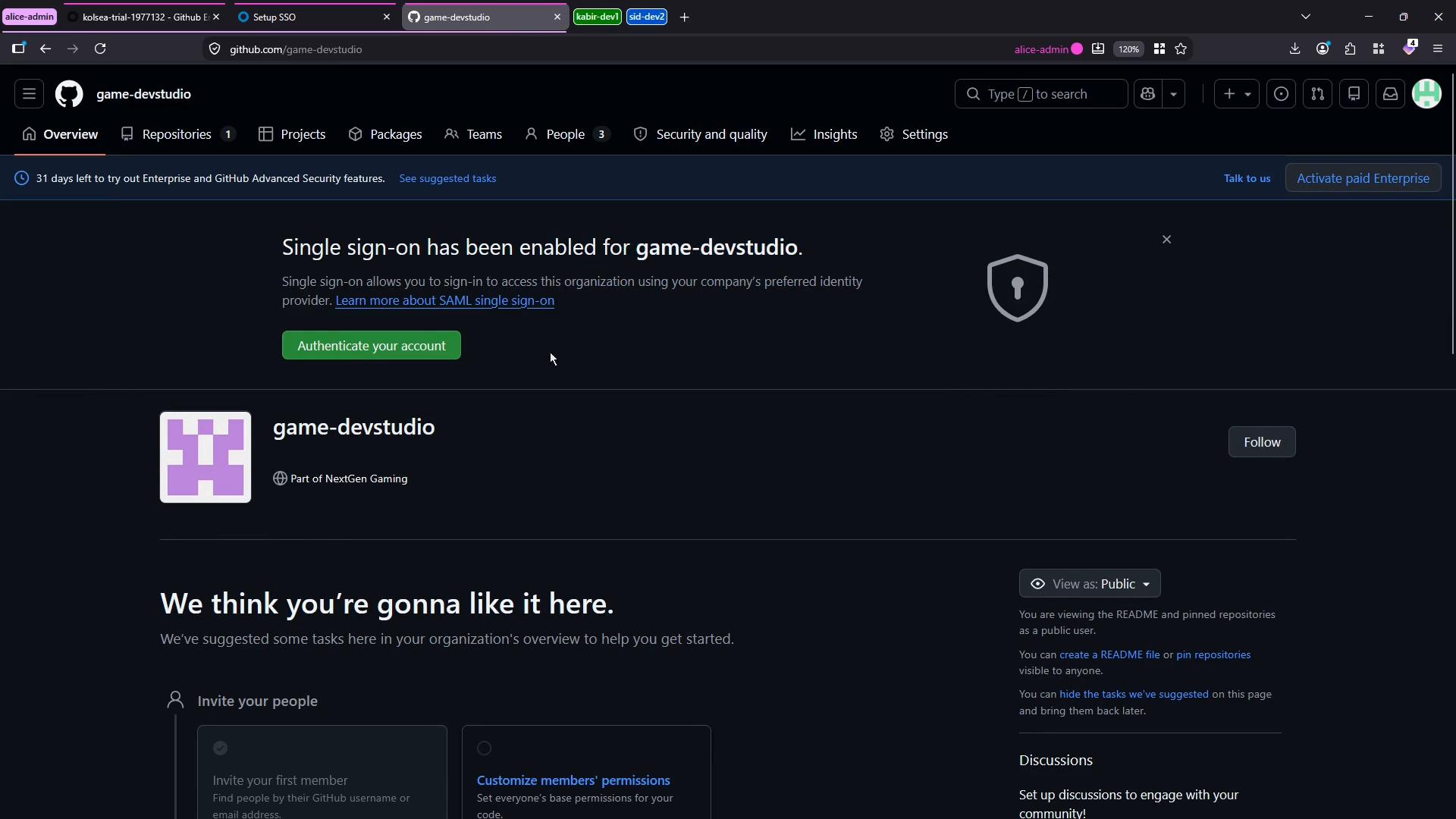Open the Overview organization tab
The height and width of the screenshot is (819, 1456).
pos(60,134)
